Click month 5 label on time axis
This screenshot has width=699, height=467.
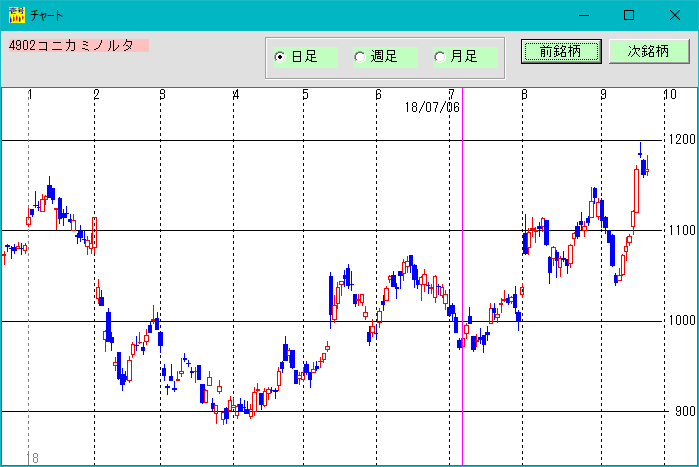pyautogui.click(x=305, y=94)
